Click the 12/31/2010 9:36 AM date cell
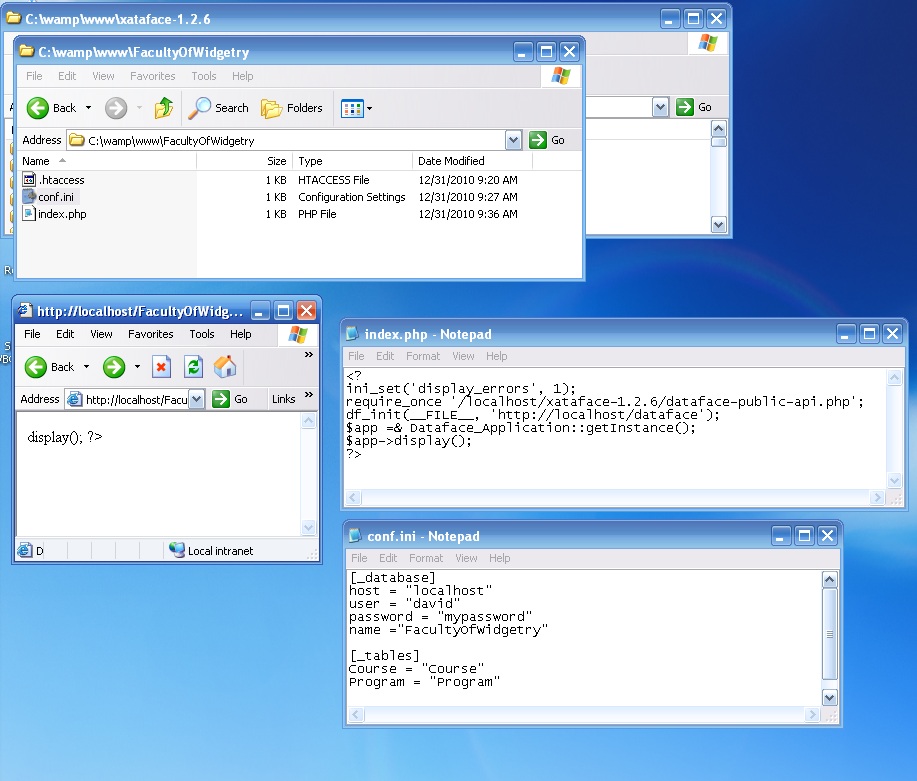This screenshot has width=917, height=781. coord(468,214)
